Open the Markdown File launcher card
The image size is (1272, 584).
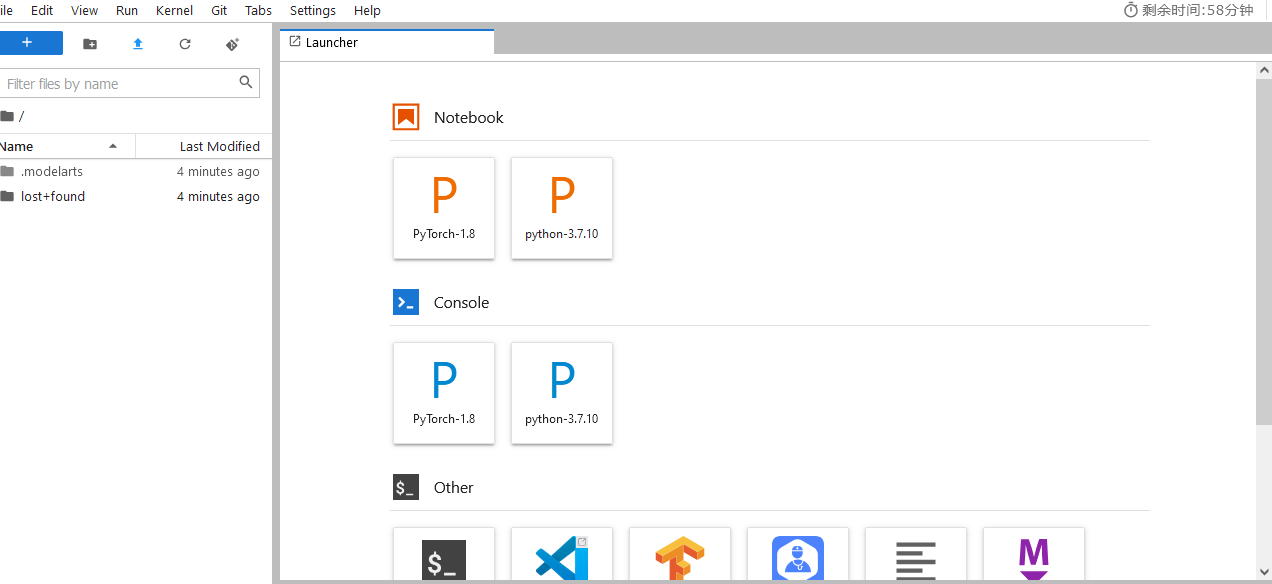1034,556
